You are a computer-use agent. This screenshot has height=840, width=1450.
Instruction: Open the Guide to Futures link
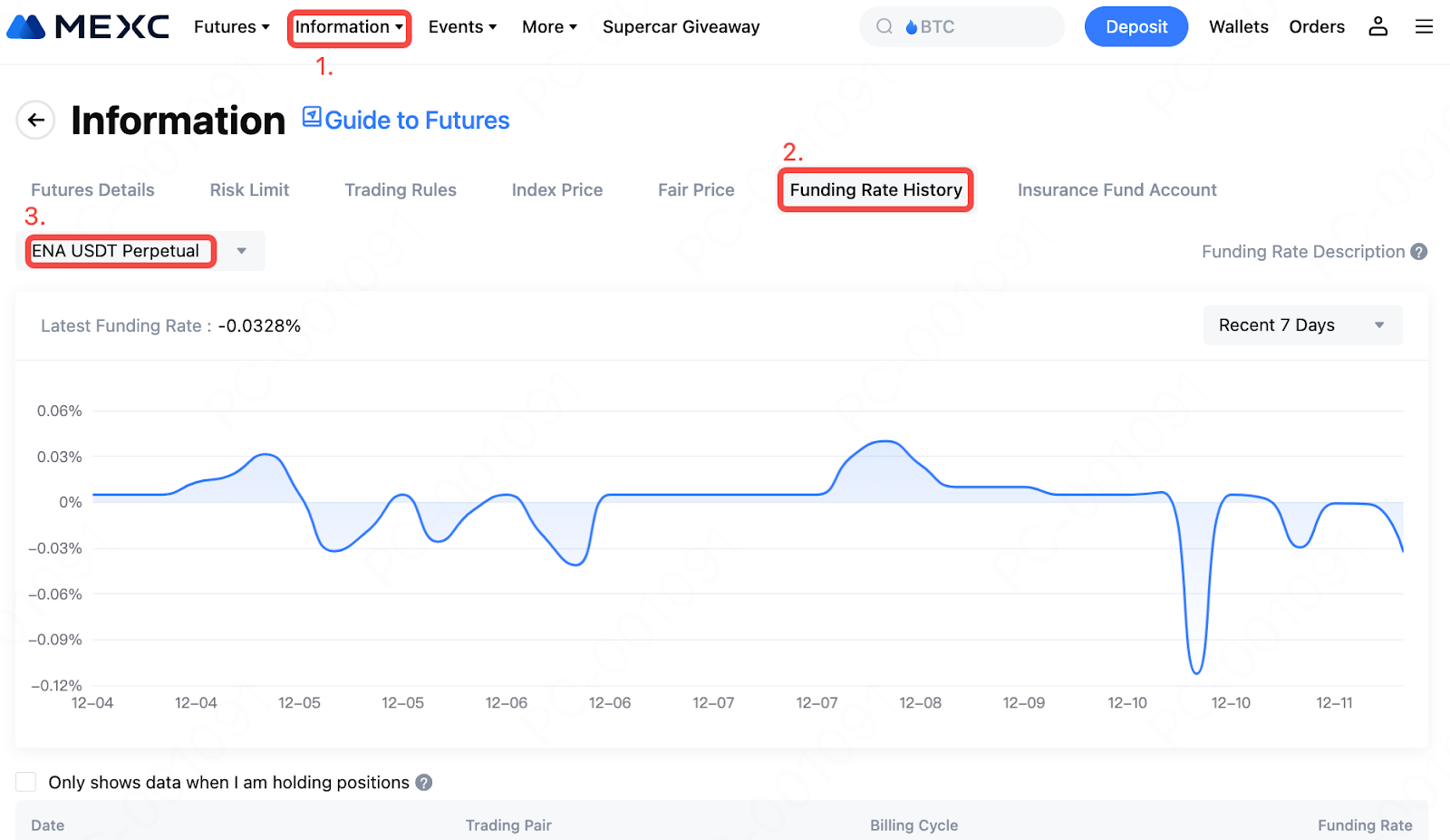[x=417, y=121]
